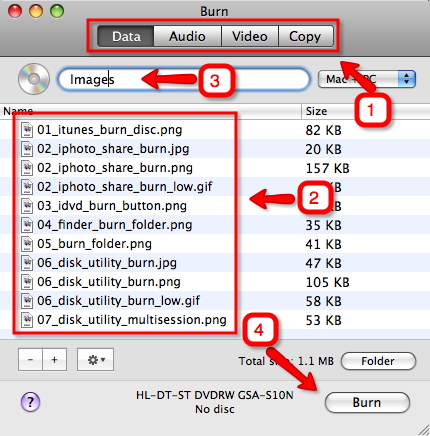Switch to the Data tab

pos(126,36)
